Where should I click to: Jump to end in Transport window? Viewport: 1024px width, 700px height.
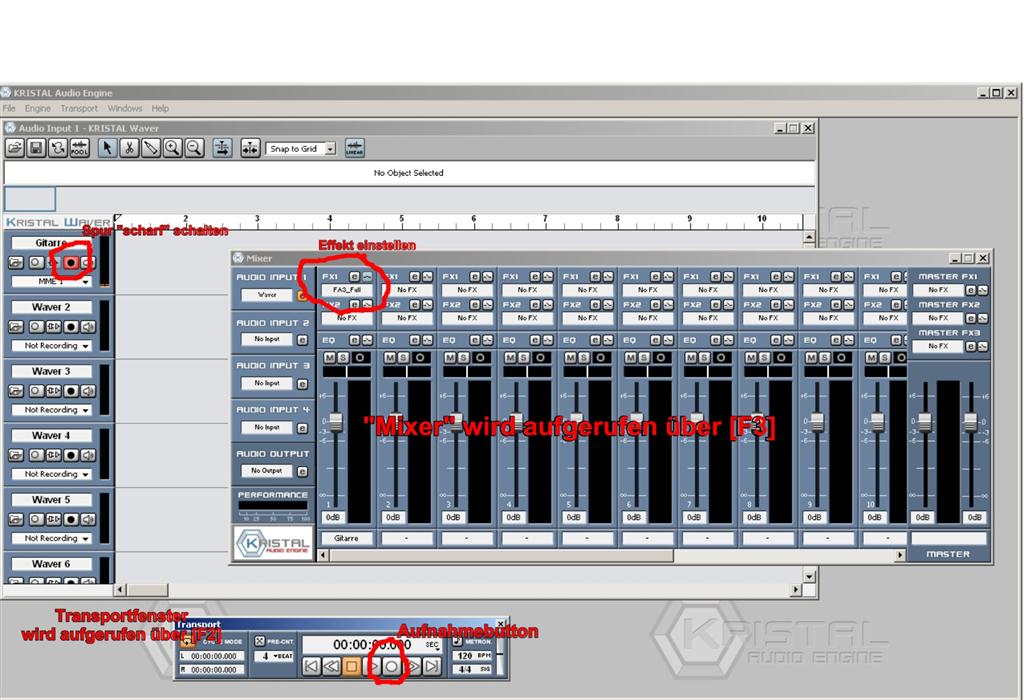coord(432,667)
